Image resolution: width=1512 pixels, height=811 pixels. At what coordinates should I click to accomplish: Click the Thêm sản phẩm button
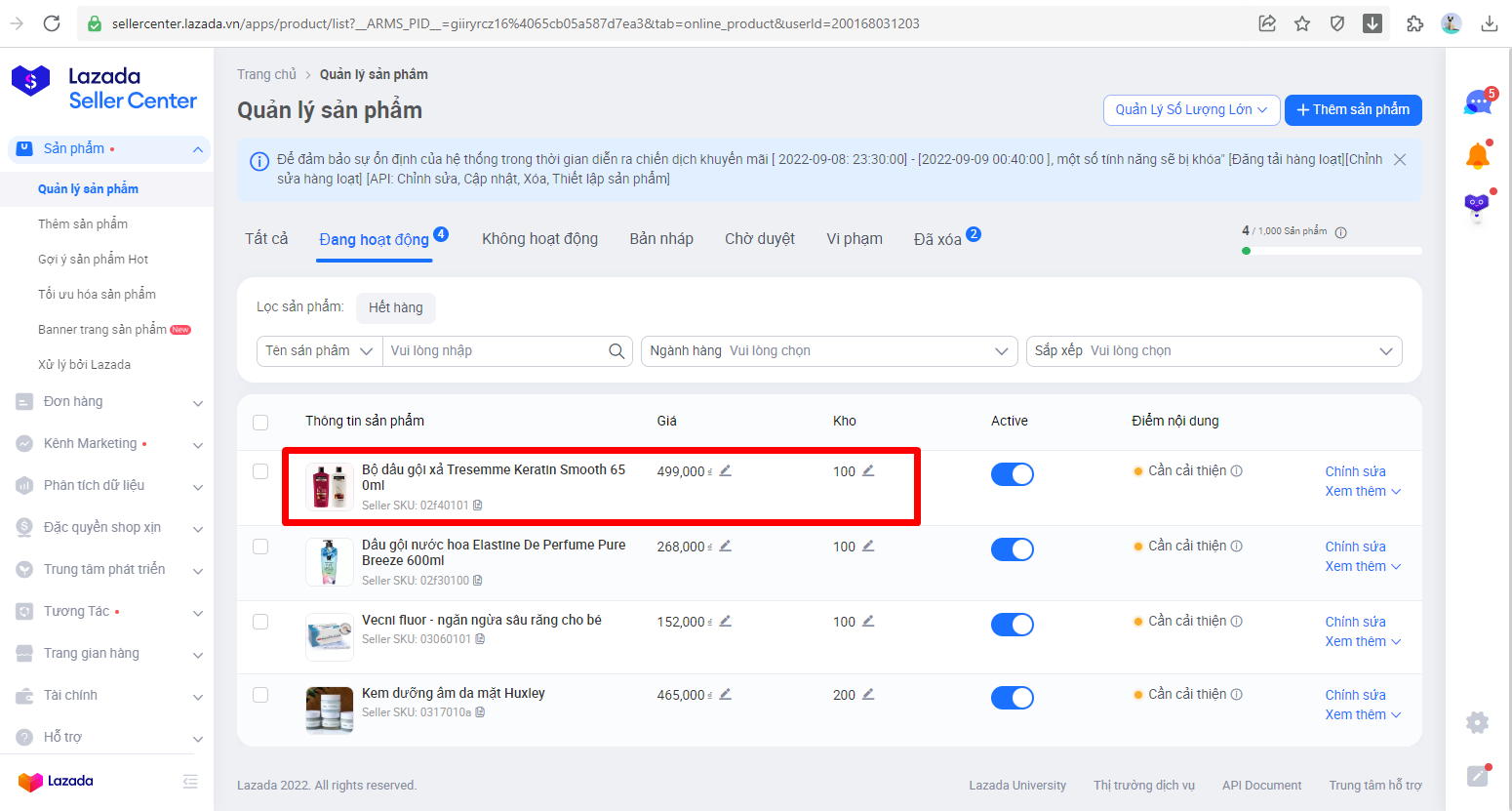coord(1352,109)
